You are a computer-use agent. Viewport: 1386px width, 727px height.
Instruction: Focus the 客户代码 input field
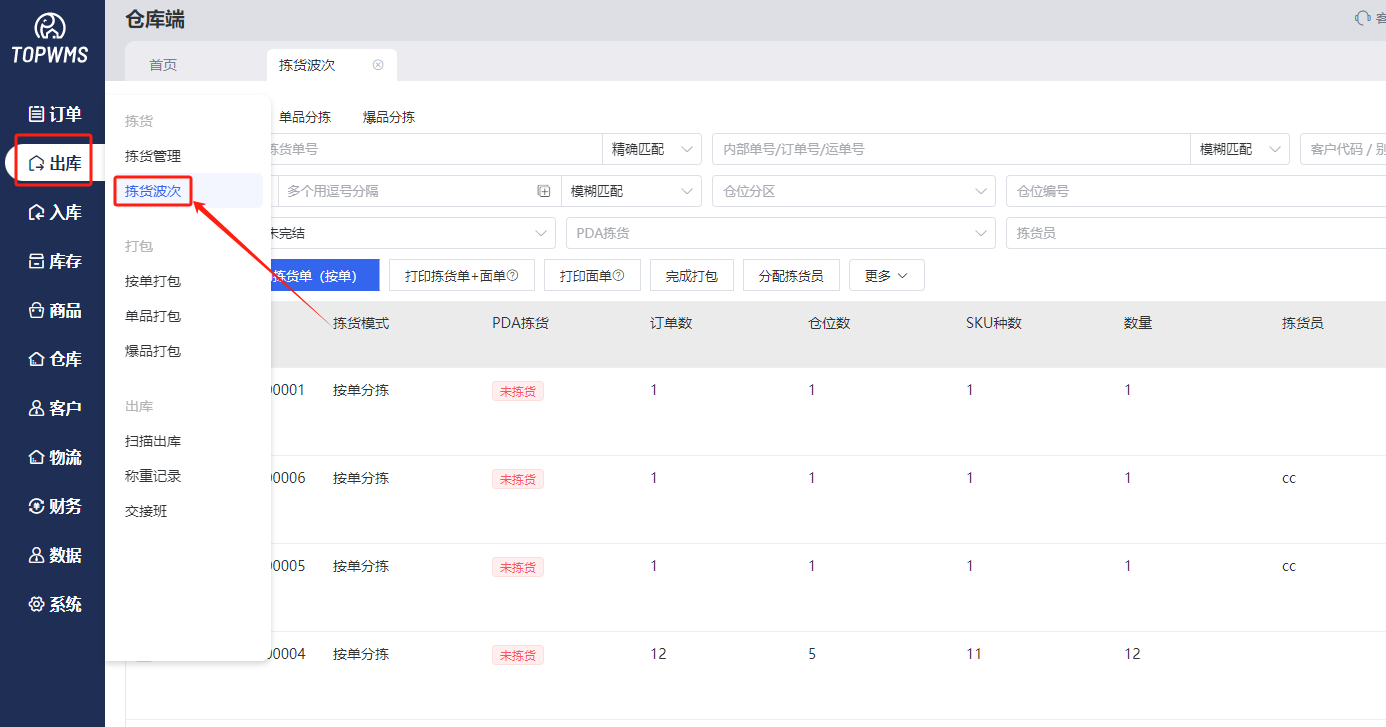pyautogui.click(x=1343, y=149)
